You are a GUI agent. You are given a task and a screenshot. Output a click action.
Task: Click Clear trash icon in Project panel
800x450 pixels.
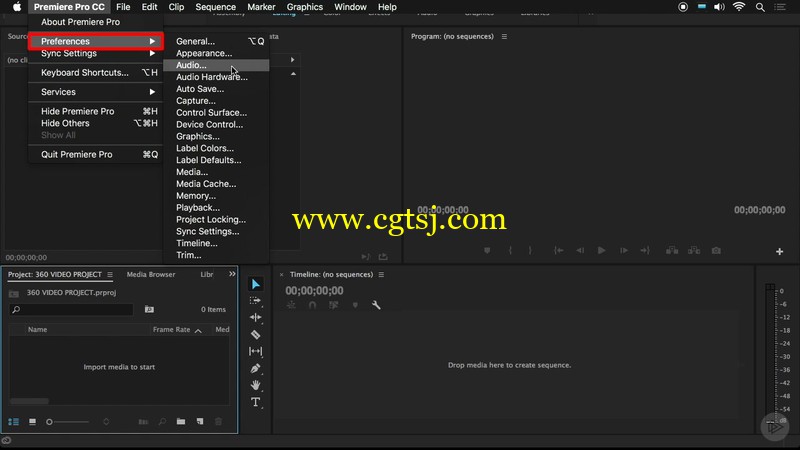pyautogui.click(x=218, y=422)
